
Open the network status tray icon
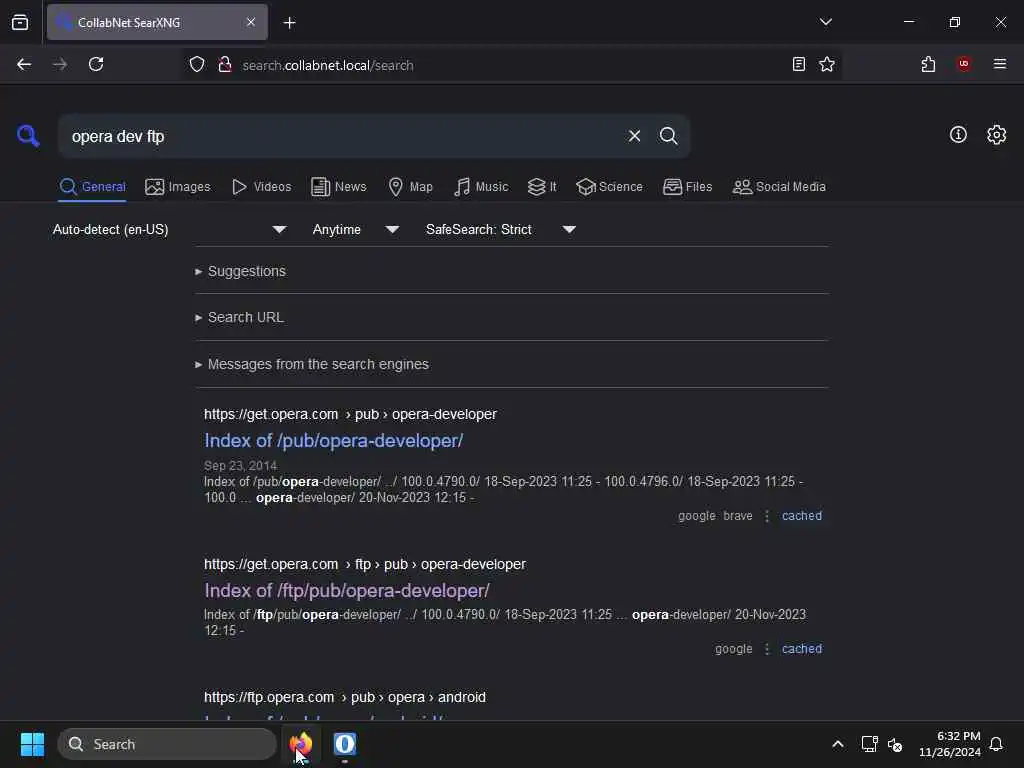869,744
